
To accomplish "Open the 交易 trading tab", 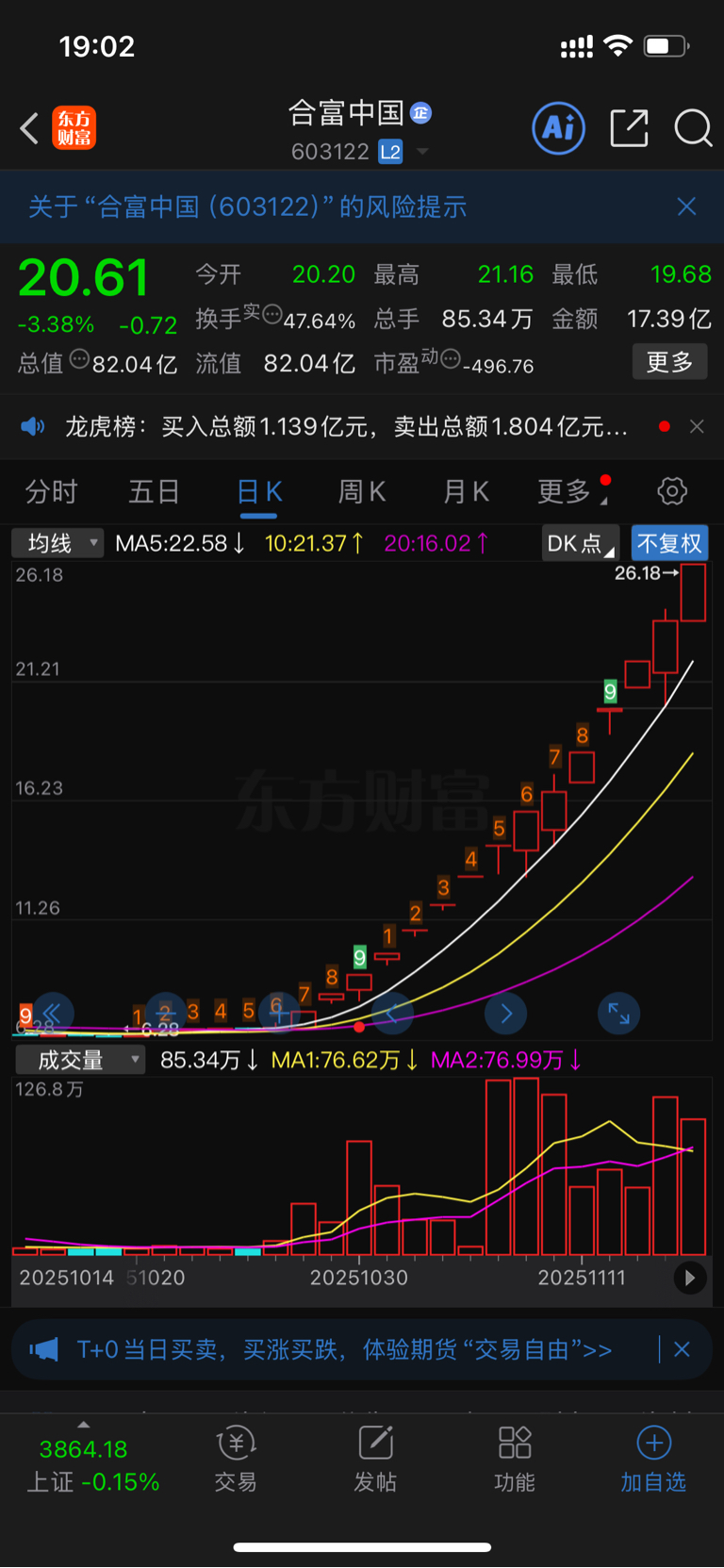I will 236,1460.
